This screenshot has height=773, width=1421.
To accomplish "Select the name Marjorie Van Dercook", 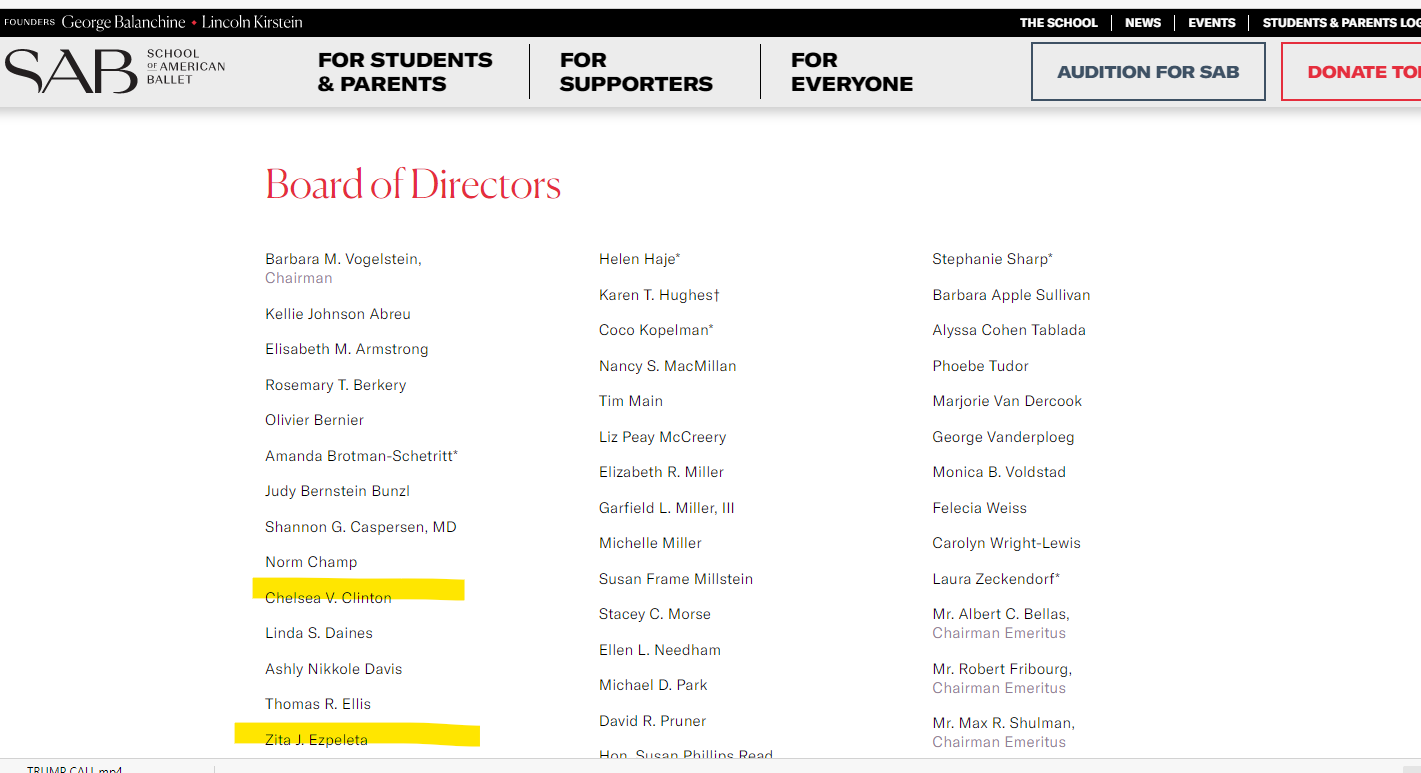I will click(x=1007, y=401).
